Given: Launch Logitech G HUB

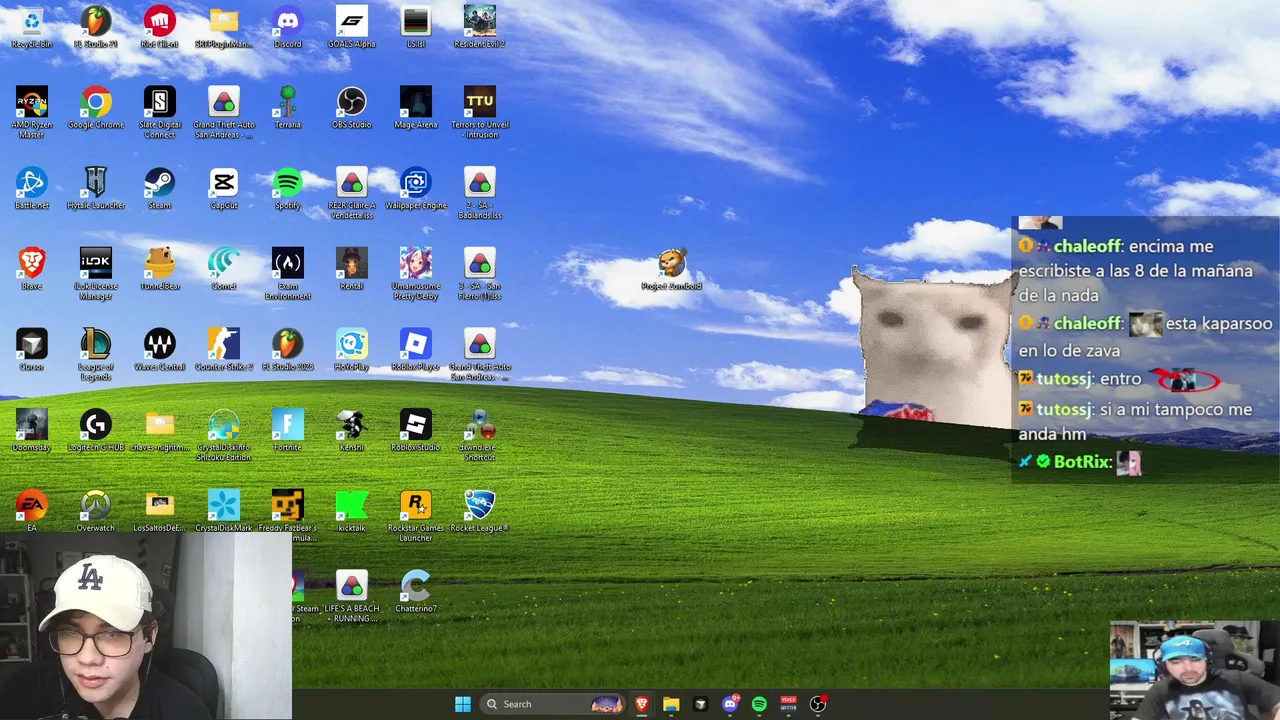Looking at the screenshot, I should [96, 430].
